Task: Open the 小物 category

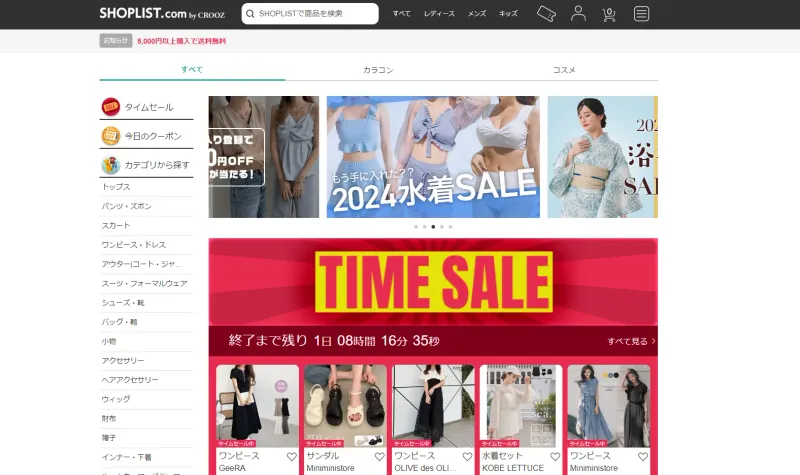Action: click(146, 341)
